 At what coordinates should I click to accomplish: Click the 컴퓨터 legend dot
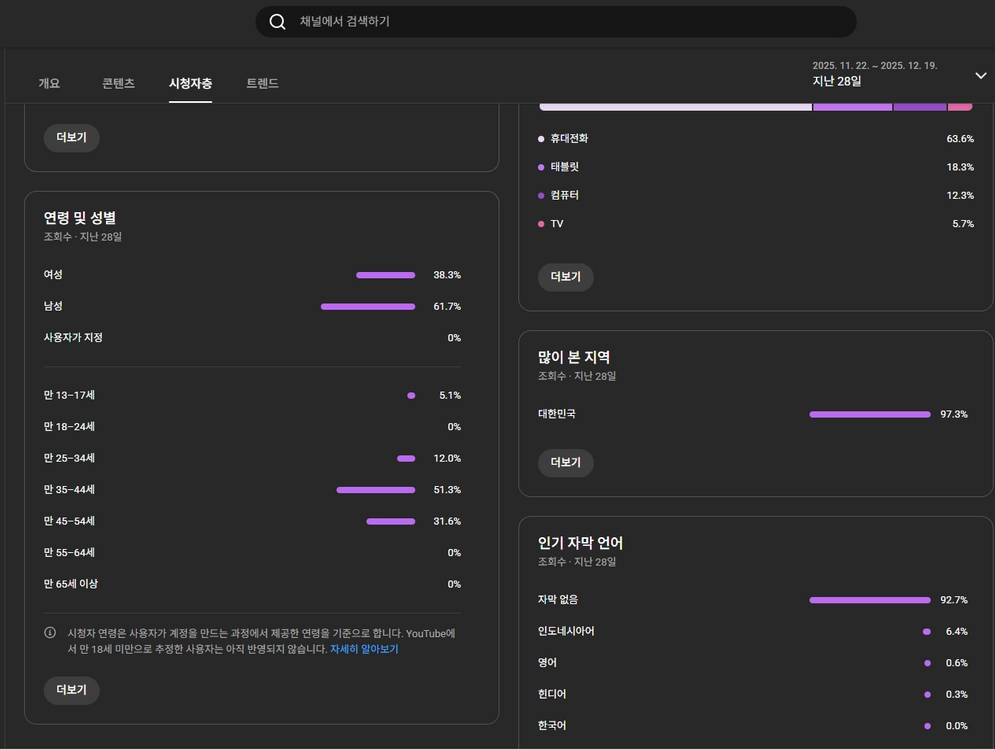(541, 195)
